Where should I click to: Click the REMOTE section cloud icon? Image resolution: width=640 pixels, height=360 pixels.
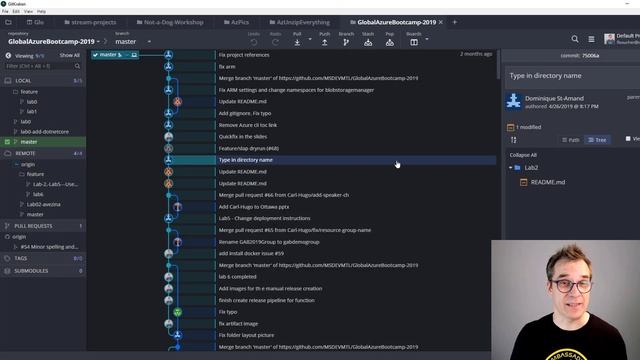[8, 153]
